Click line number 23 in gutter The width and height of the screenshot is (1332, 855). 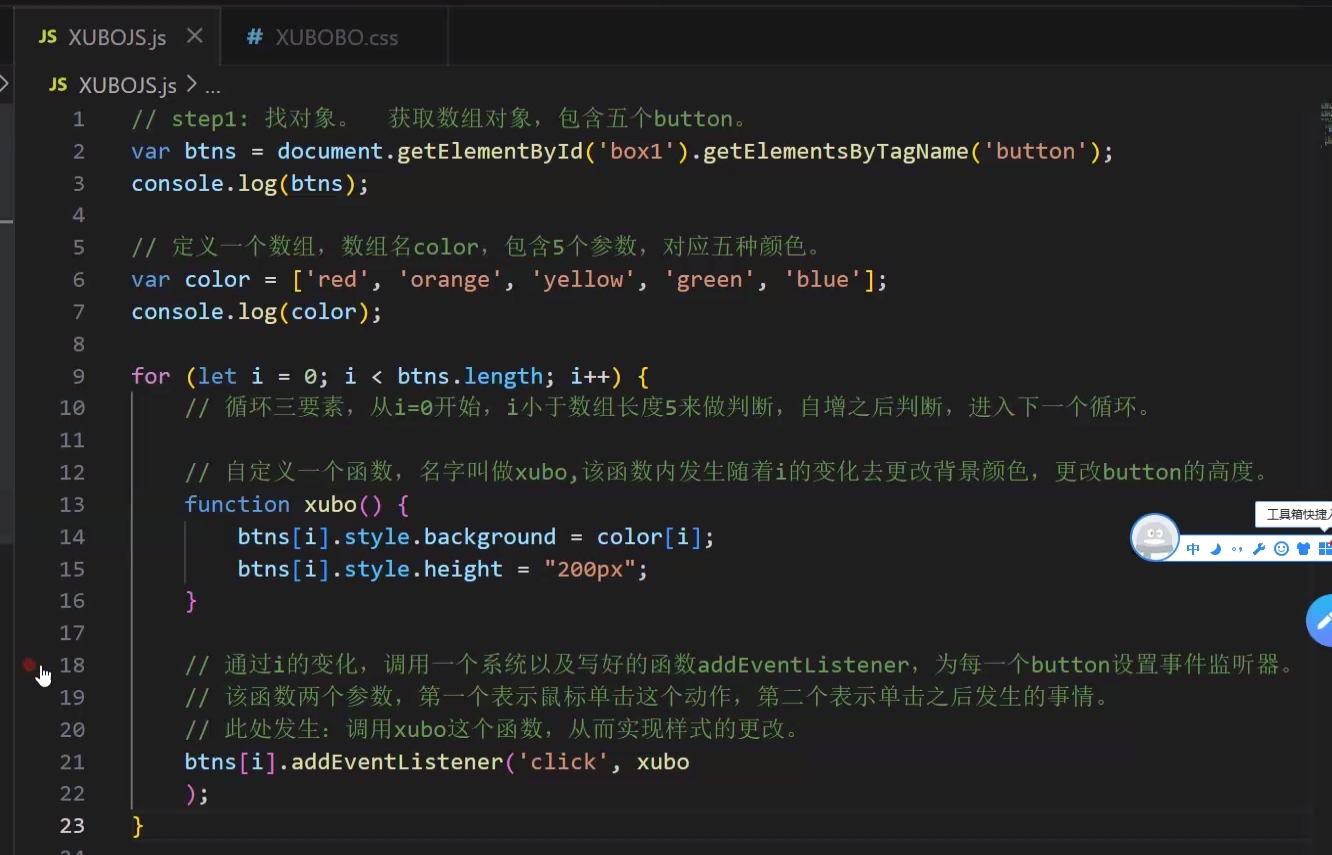pos(72,826)
